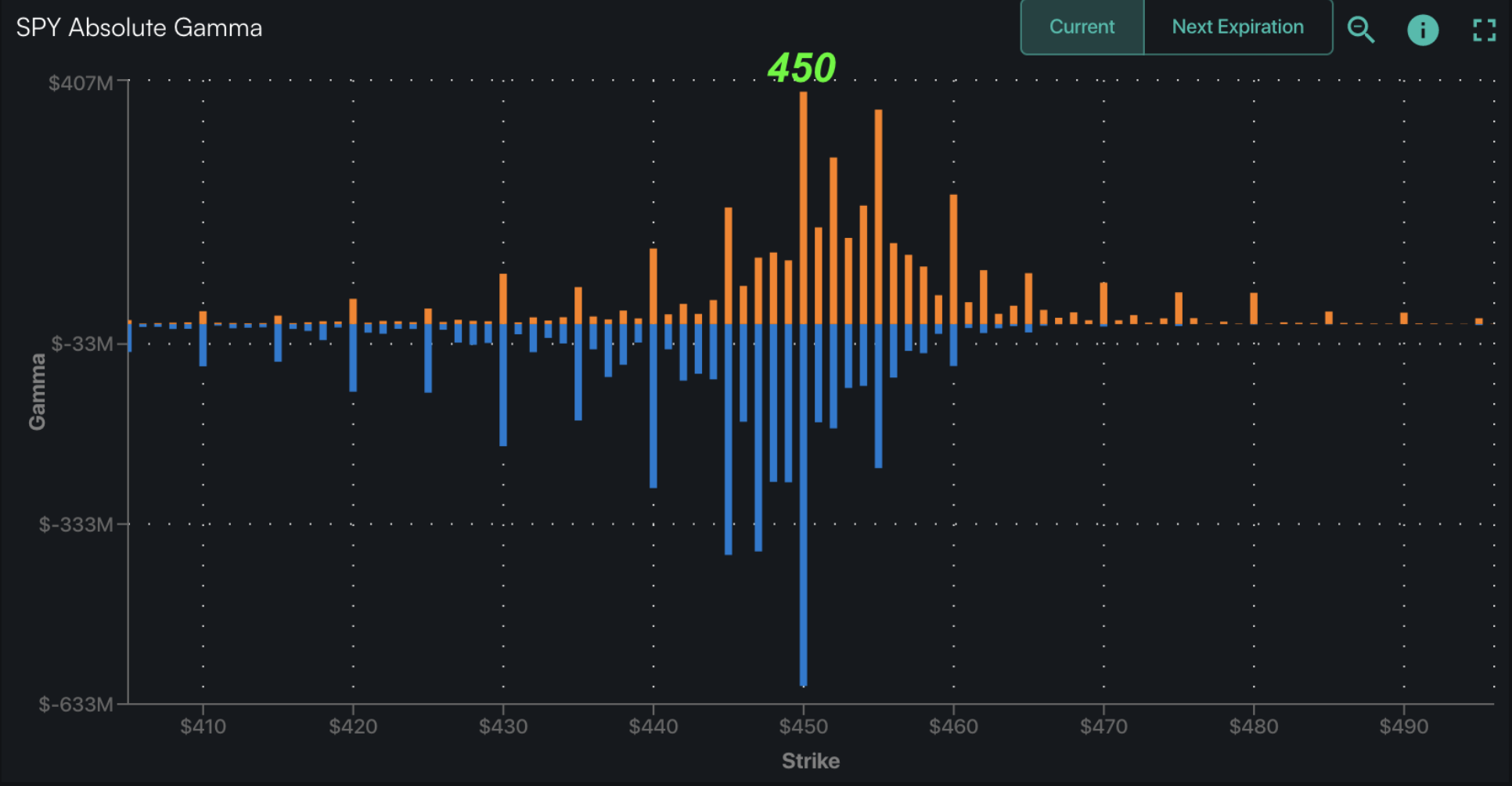Click the orange bar at $470 strike
Image resolution: width=1512 pixels, height=786 pixels.
(1103, 303)
